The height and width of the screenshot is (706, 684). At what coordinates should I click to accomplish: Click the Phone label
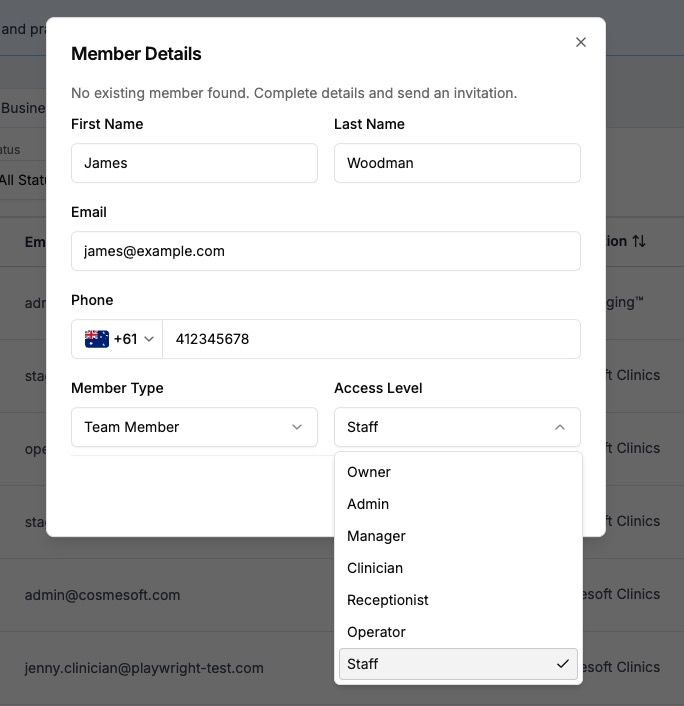pyautogui.click(x=92, y=300)
